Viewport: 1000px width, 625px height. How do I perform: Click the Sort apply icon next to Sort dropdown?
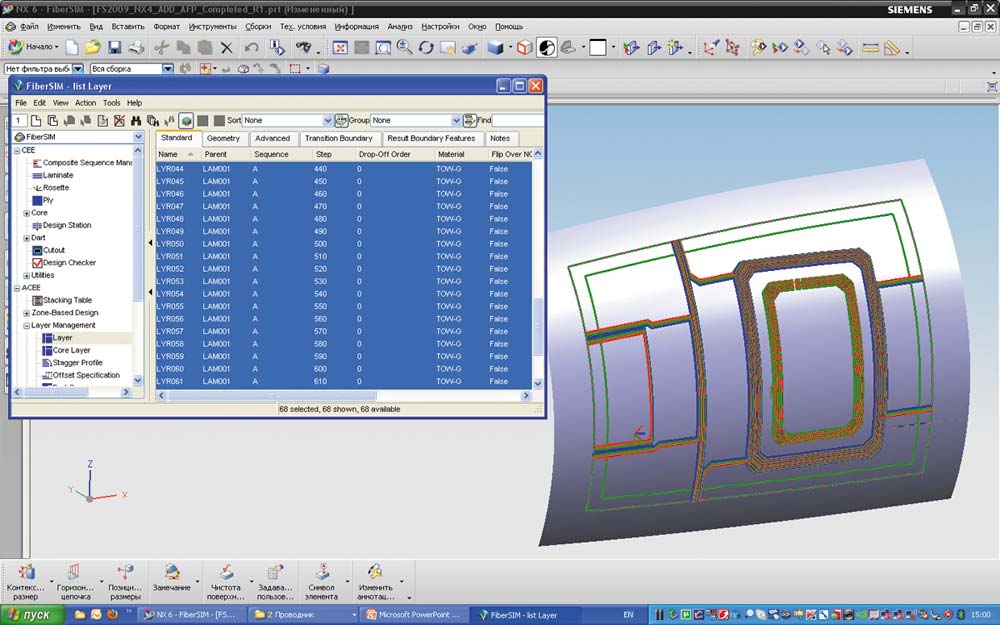[341, 120]
